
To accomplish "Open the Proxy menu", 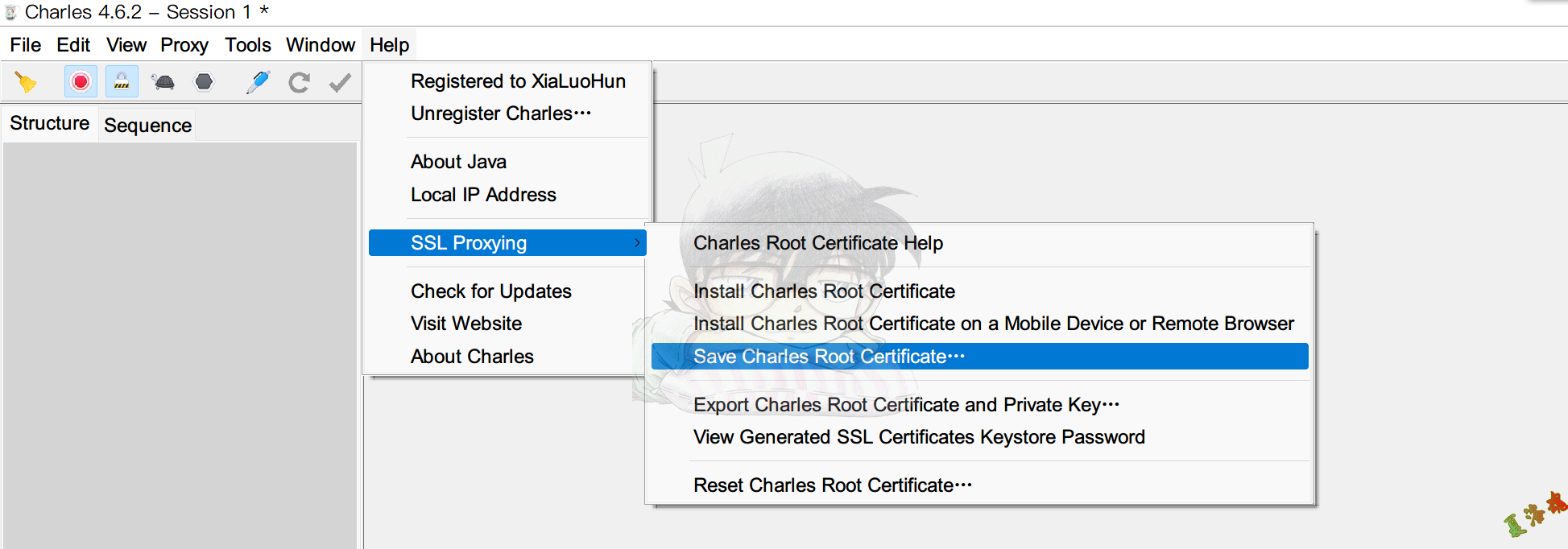I will pyautogui.click(x=184, y=45).
